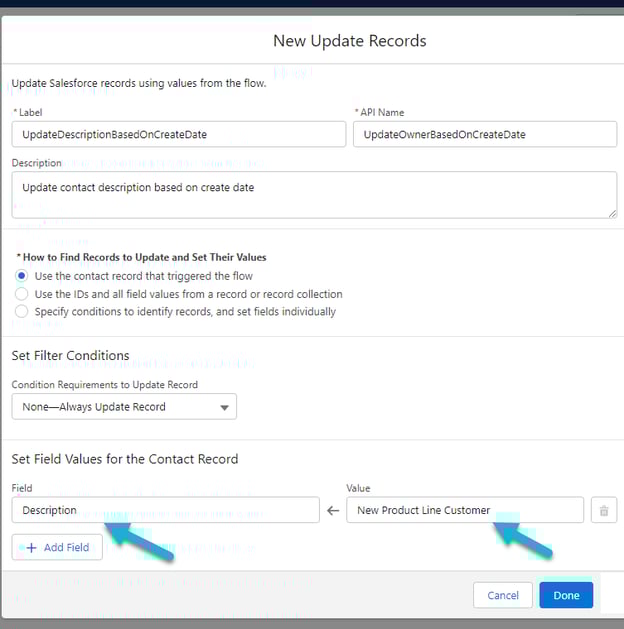Click 'How to Find Records to Update' label

[x=144, y=257]
